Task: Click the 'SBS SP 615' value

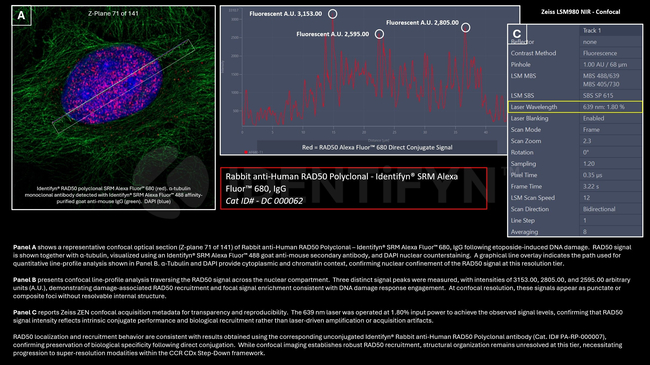Action: point(598,95)
